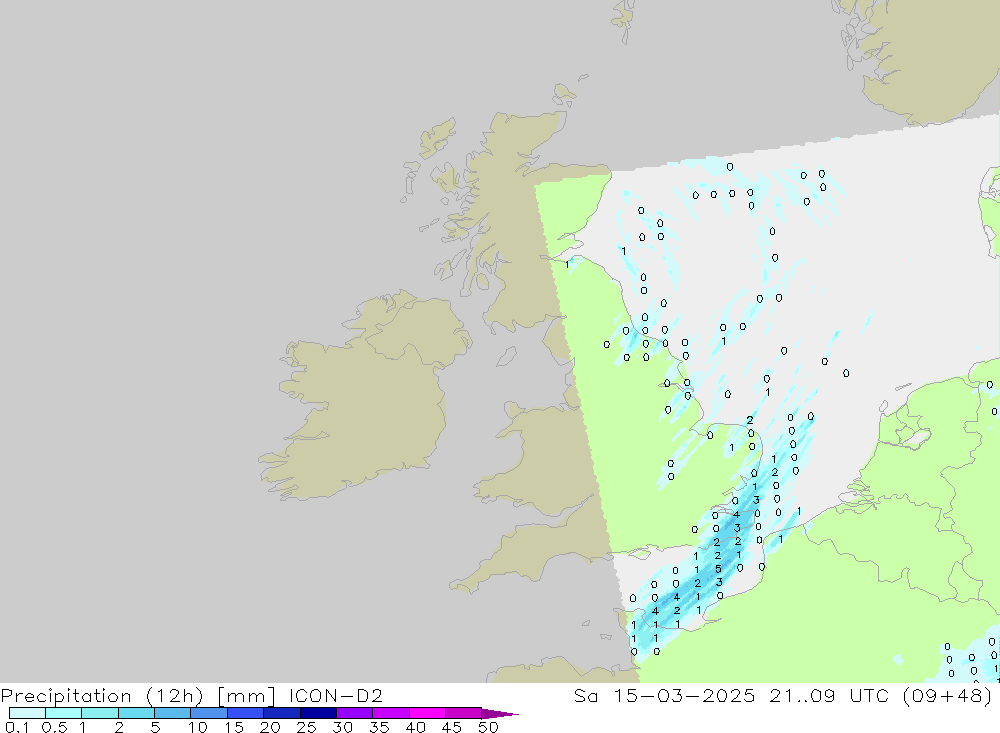Click the '25' legend scale label

click(x=306, y=727)
